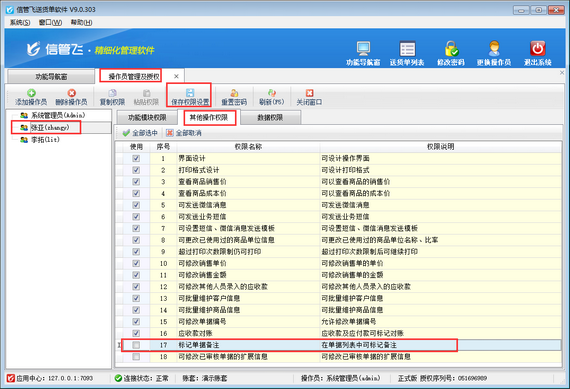
Task: Click the 重置密码 reset password icon
Action: pyautogui.click(x=234, y=93)
